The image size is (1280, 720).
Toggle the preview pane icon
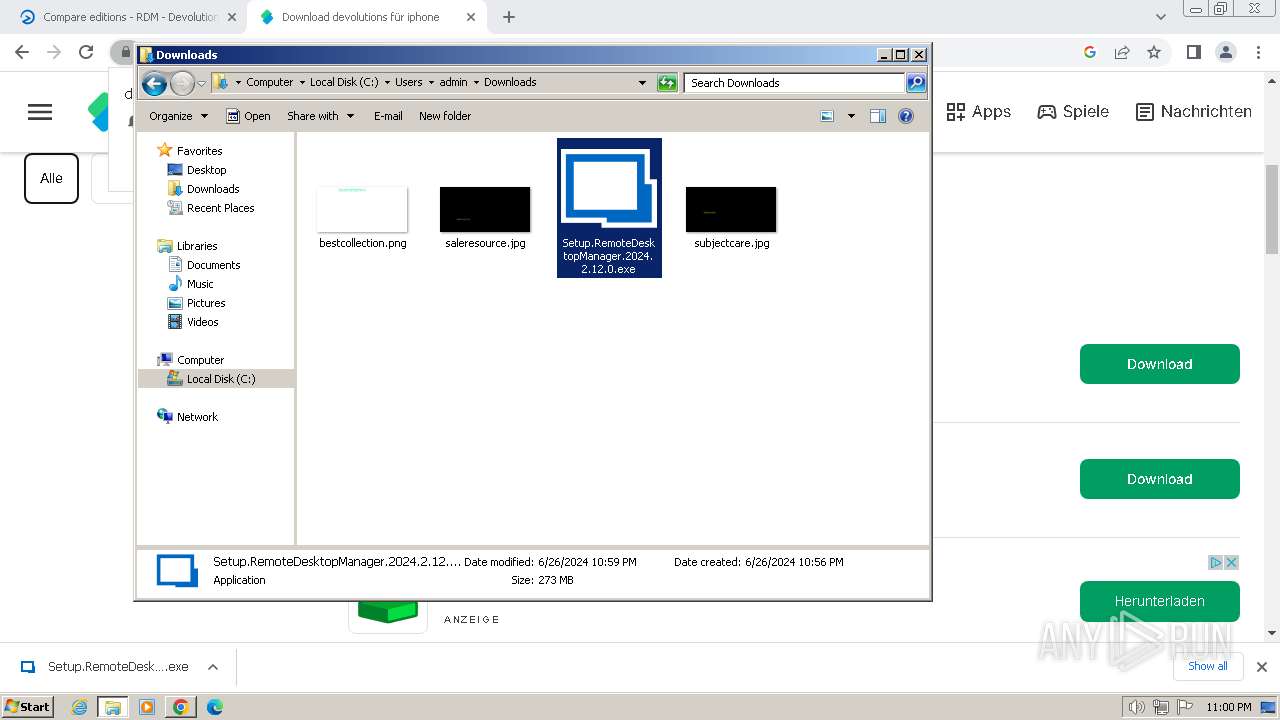pyautogui.click(x=878, y=116)
